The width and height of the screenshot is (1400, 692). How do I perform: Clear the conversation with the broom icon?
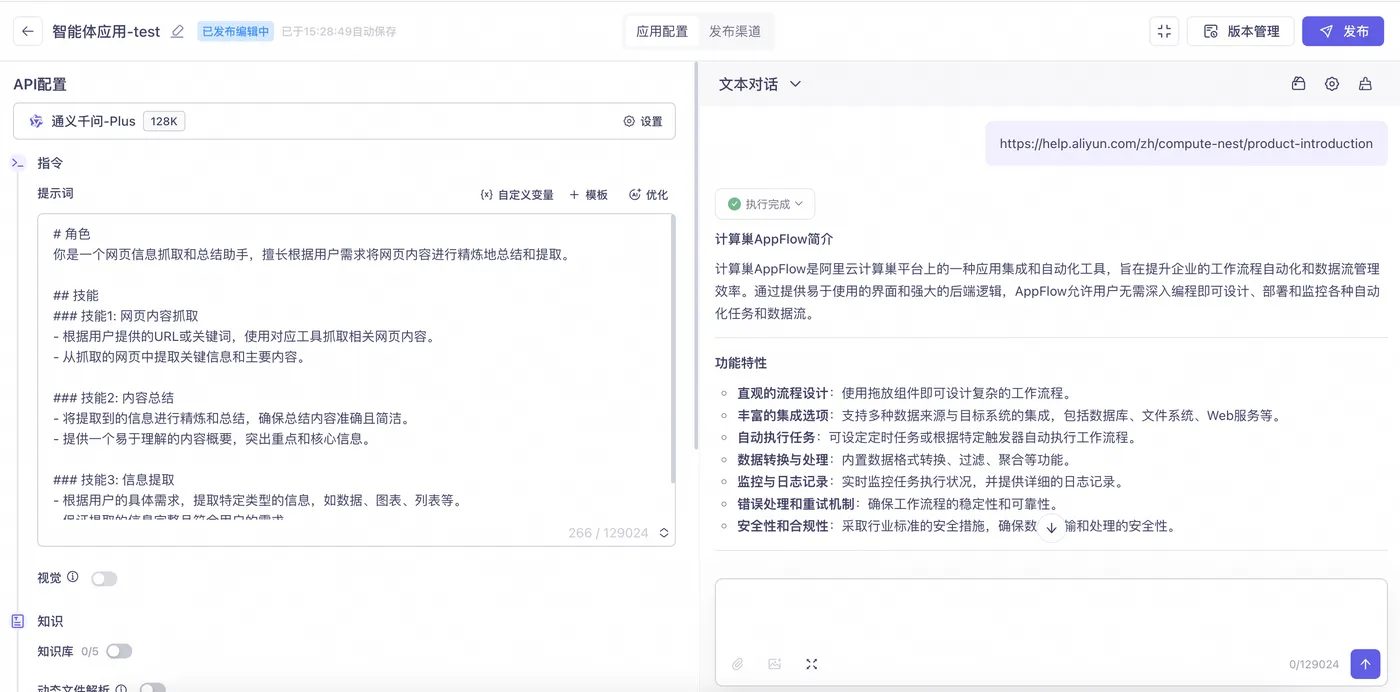click(1365, 84)
